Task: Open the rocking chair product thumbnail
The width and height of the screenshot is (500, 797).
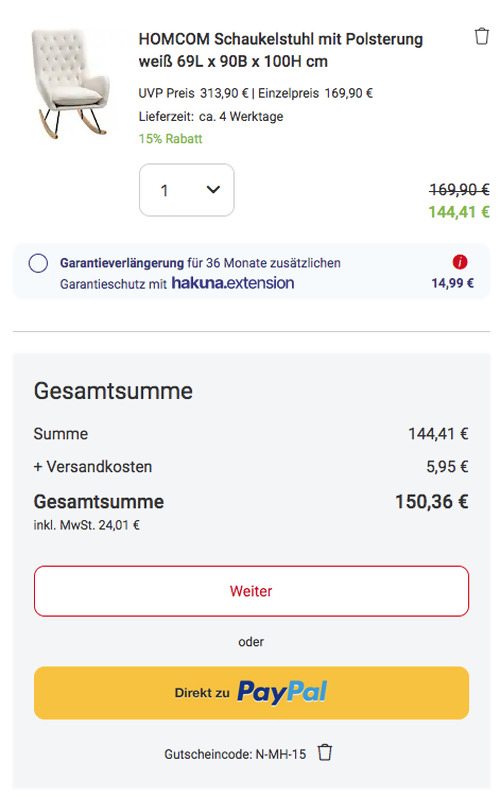Action: (x=71, y=84)
